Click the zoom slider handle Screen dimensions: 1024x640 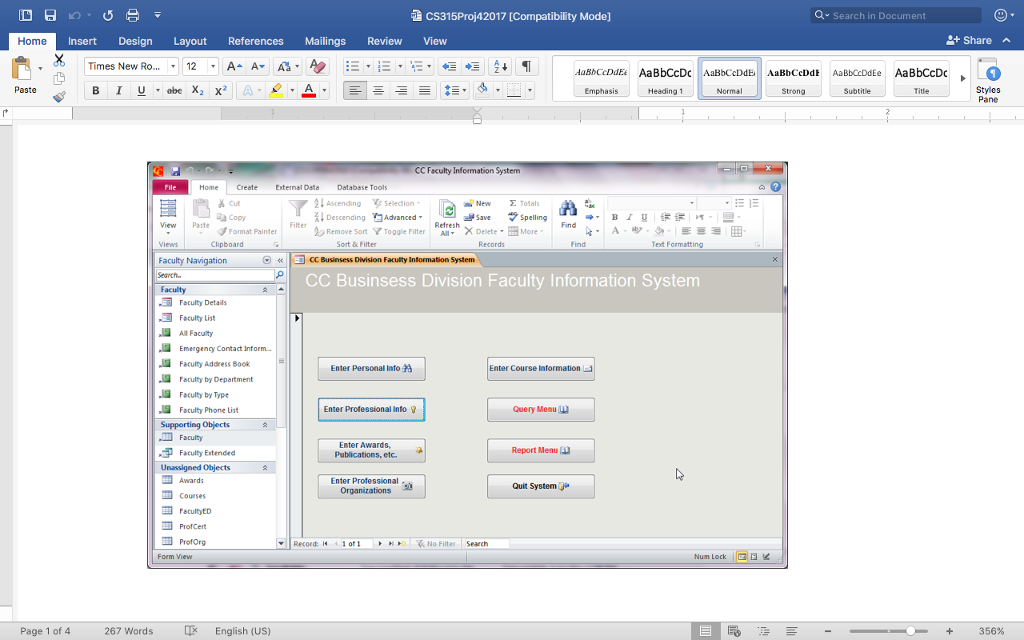910,631
